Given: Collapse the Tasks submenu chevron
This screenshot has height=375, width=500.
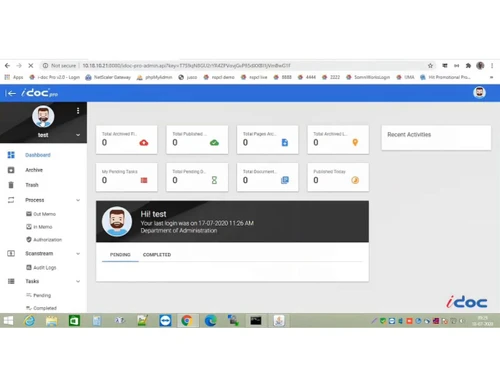Looking at the screenshot, I should click(x=78, y=281).
